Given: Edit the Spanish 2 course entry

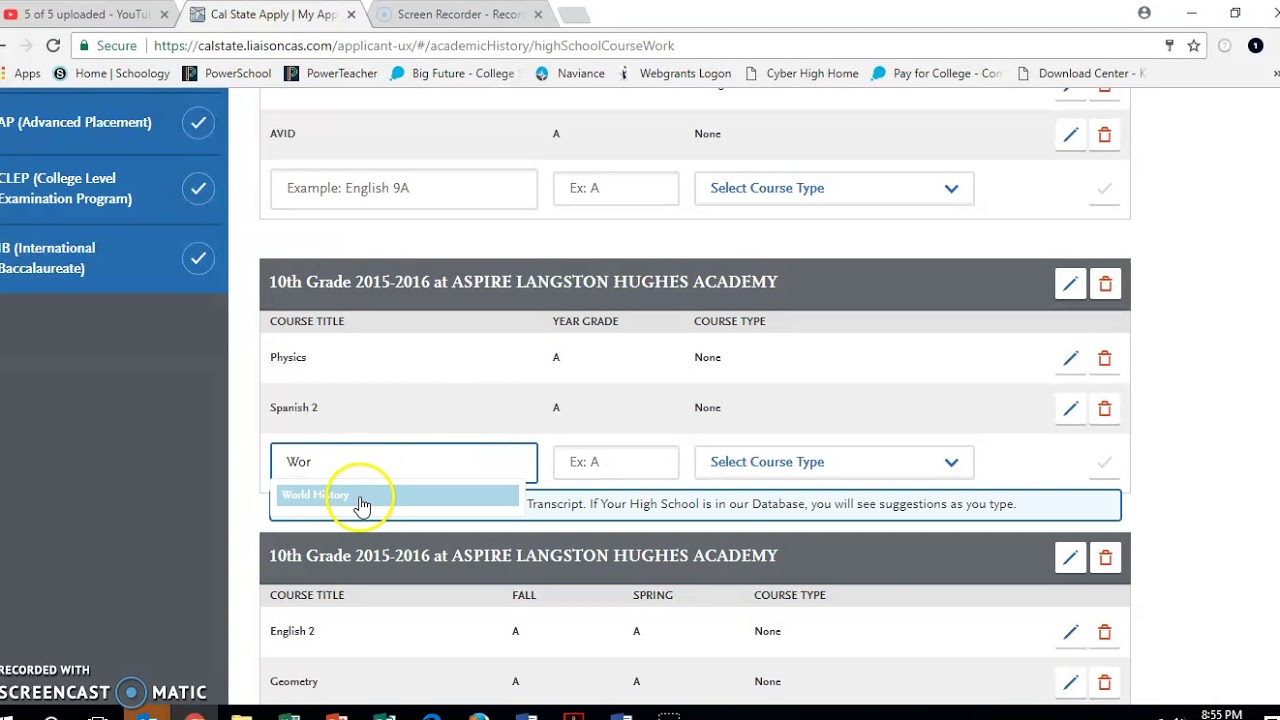Looking at the screenshot, I should tap(1070, 408).
